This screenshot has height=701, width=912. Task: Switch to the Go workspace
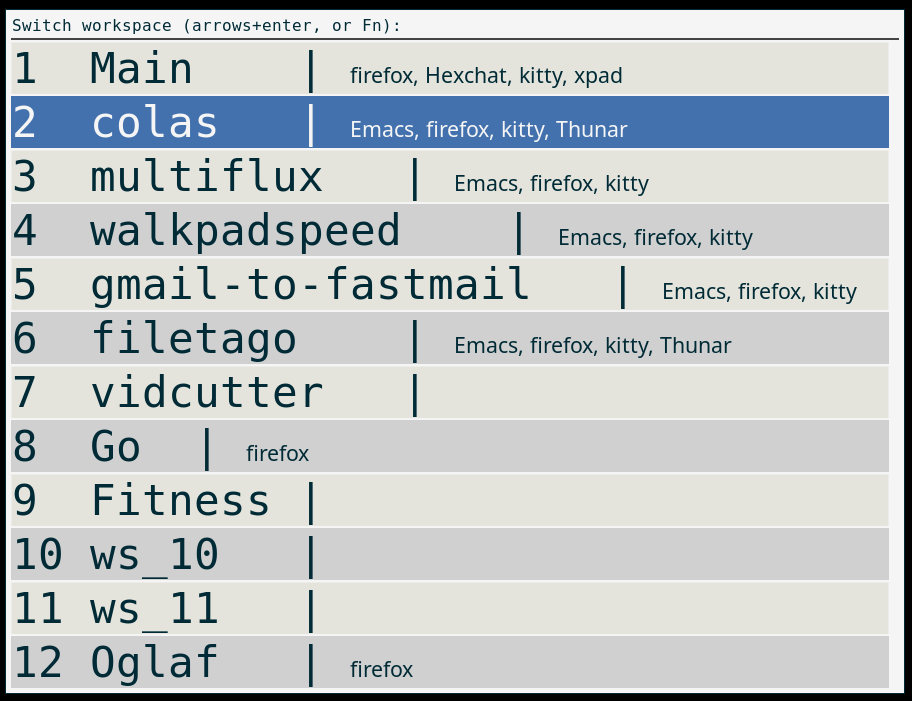pos(450,446)
